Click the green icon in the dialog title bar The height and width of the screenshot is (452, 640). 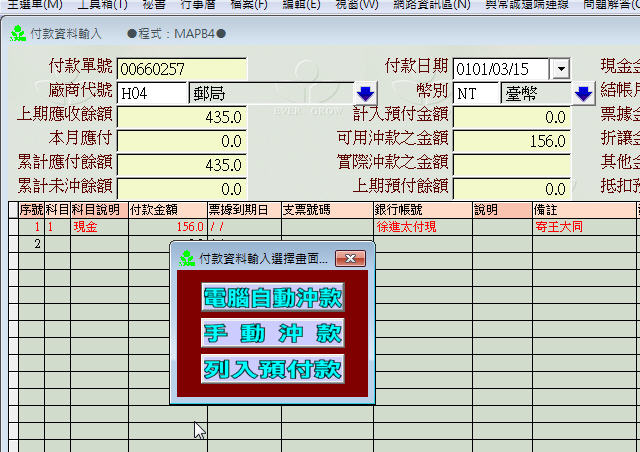187,258
